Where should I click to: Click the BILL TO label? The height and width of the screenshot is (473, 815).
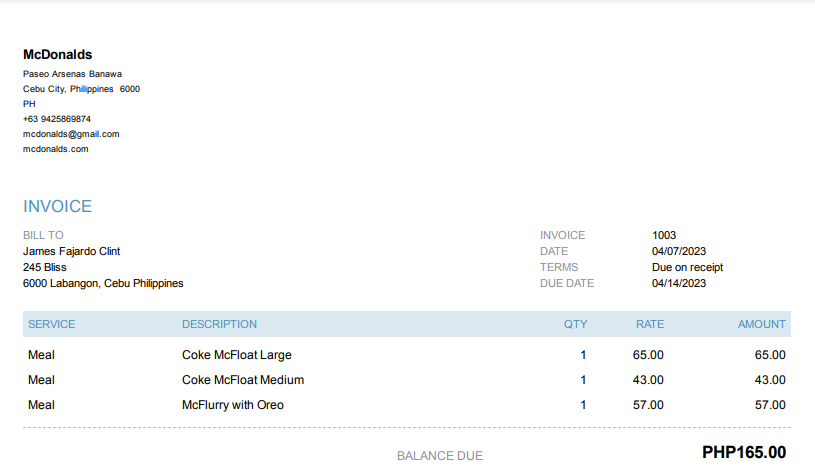(x=43, y=235)
